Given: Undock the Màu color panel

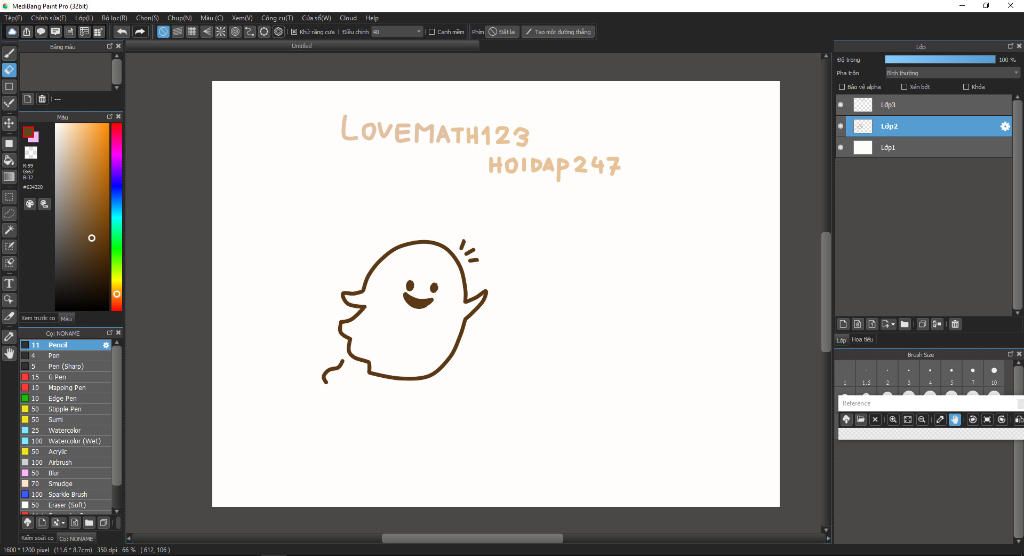Looking at the screenshot, I should 109,116.
